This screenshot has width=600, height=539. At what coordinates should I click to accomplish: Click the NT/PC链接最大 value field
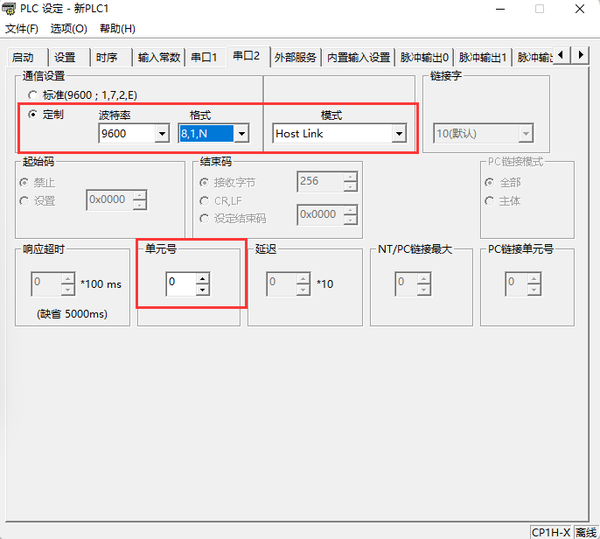click(406, 284)
